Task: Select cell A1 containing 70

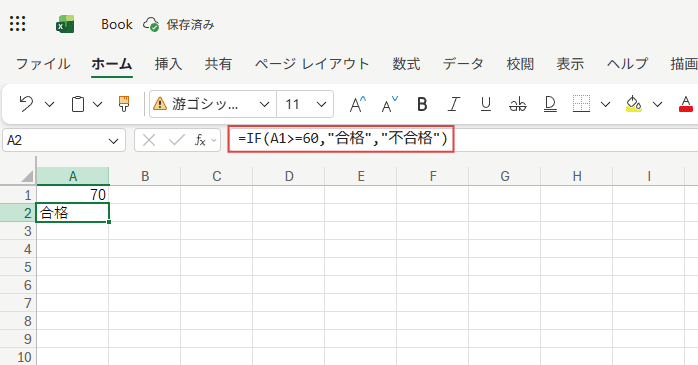Action: point(73,195)
